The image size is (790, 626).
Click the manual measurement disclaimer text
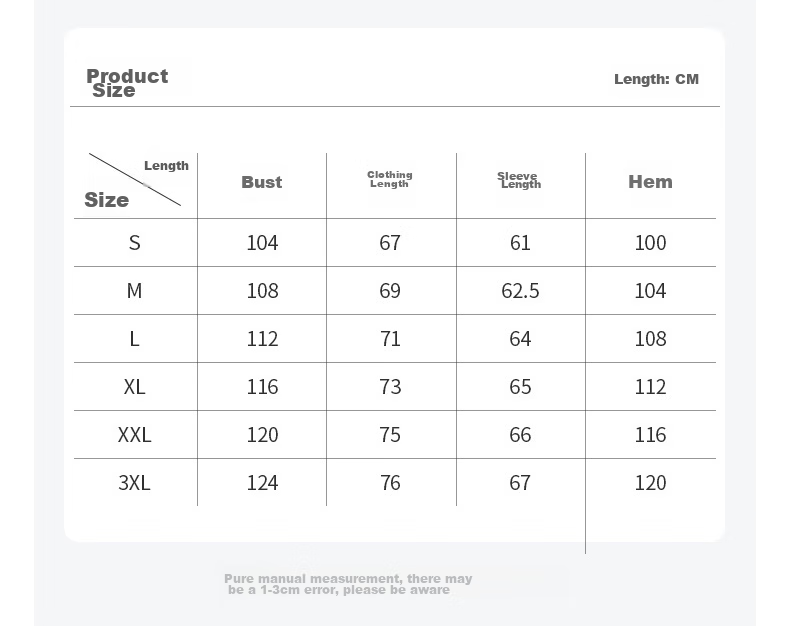coord(348,584)
